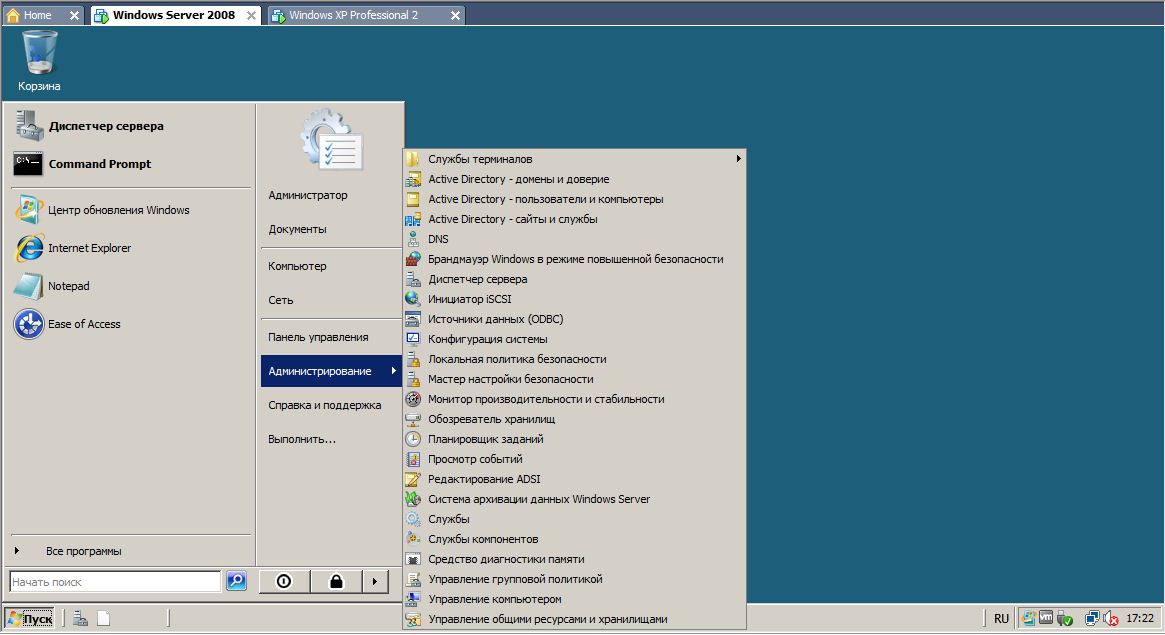This screenshot has width=1165, height=635.
Task: Run Средство диагностики памяти
Action: (x=574, y=560)
